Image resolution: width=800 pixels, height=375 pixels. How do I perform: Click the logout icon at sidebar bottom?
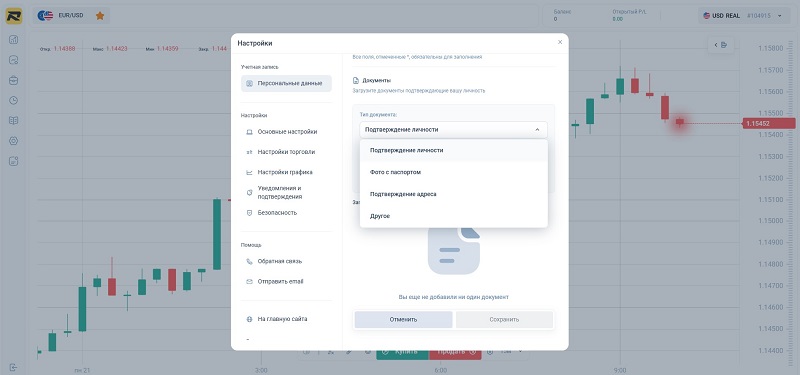pyautogui.click(x=14, y=367)
